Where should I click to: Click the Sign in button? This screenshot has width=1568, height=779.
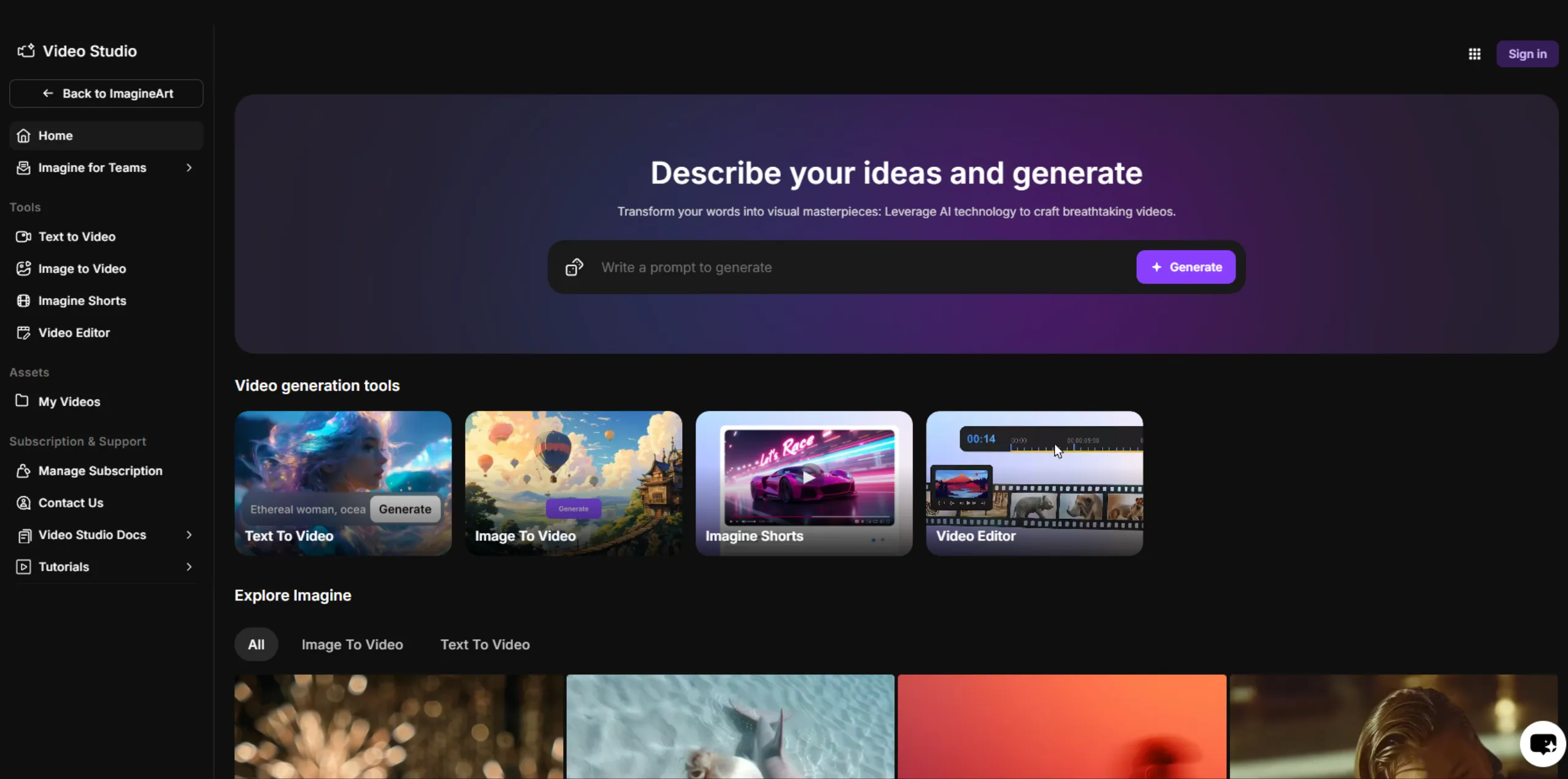1527,54
